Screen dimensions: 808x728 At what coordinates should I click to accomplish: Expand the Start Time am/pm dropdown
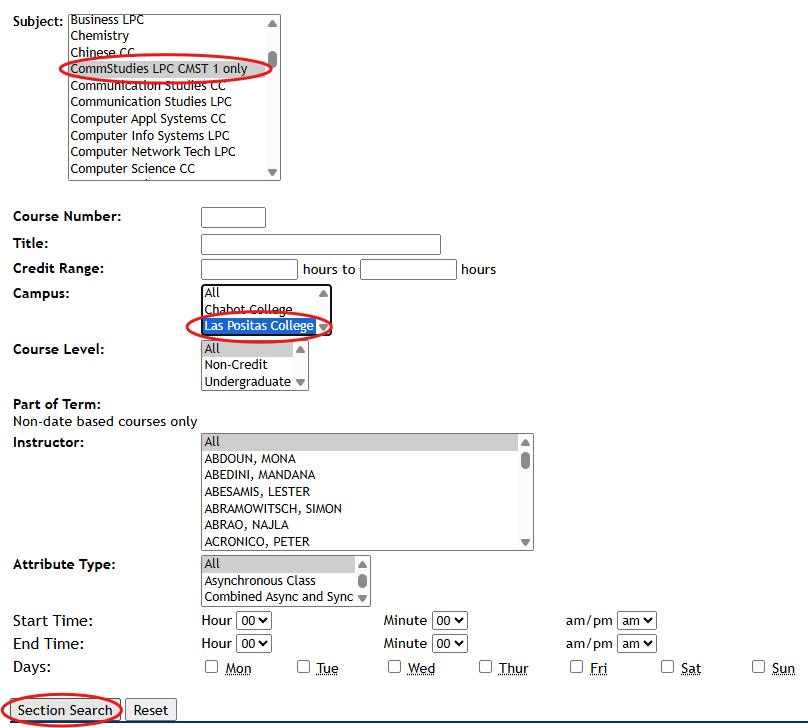(636, 621)
